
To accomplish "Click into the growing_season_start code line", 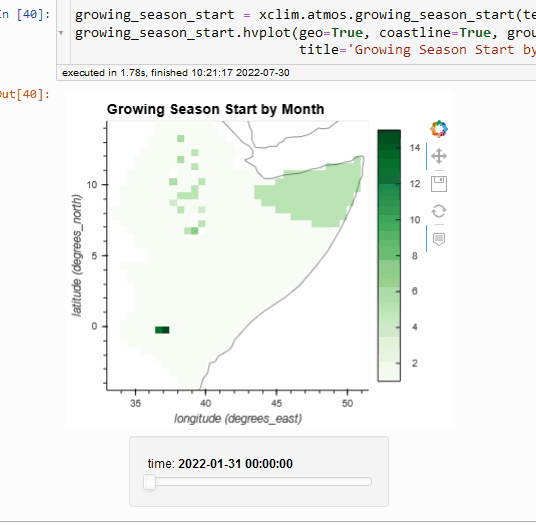I will pos(305,15).
